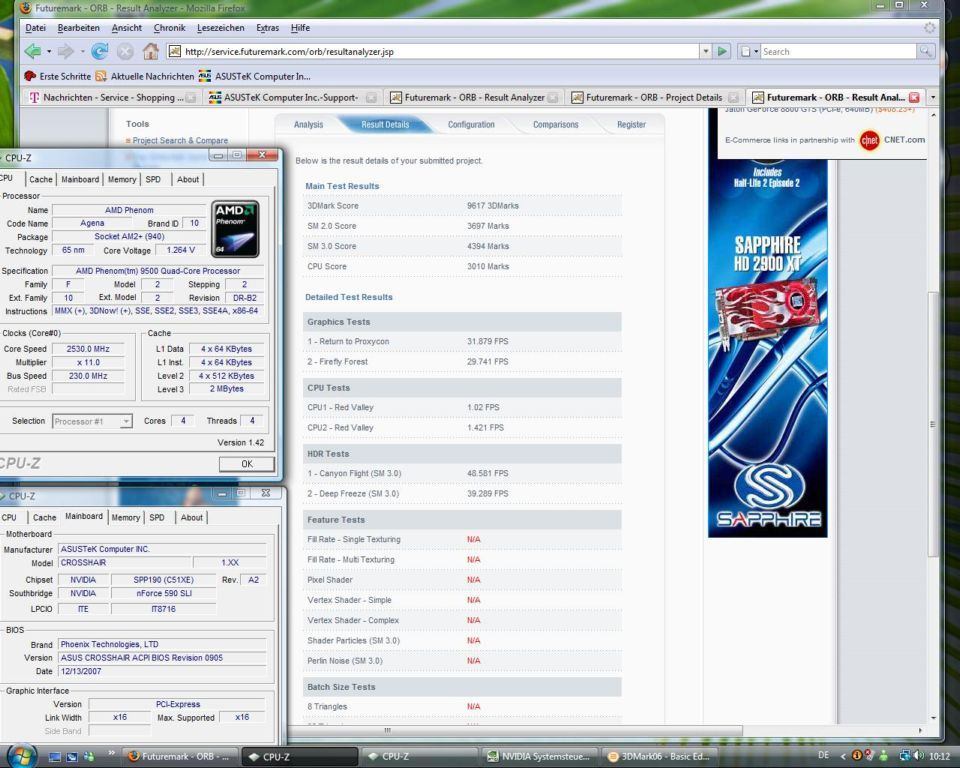Open the Comparisons tab on the page
Viewport: 960px width, 768px height.
[x=555, y=124]
